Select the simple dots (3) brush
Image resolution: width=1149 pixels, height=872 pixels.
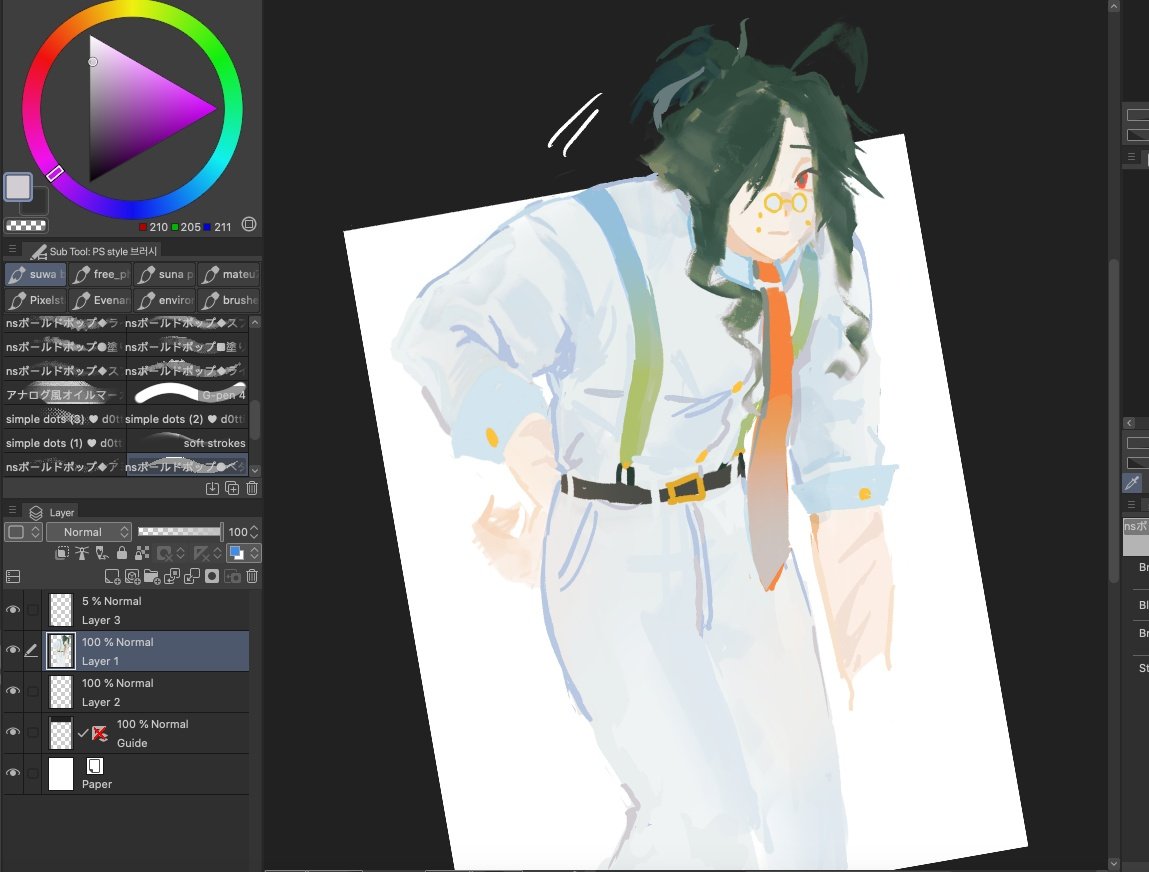(64, 418)
